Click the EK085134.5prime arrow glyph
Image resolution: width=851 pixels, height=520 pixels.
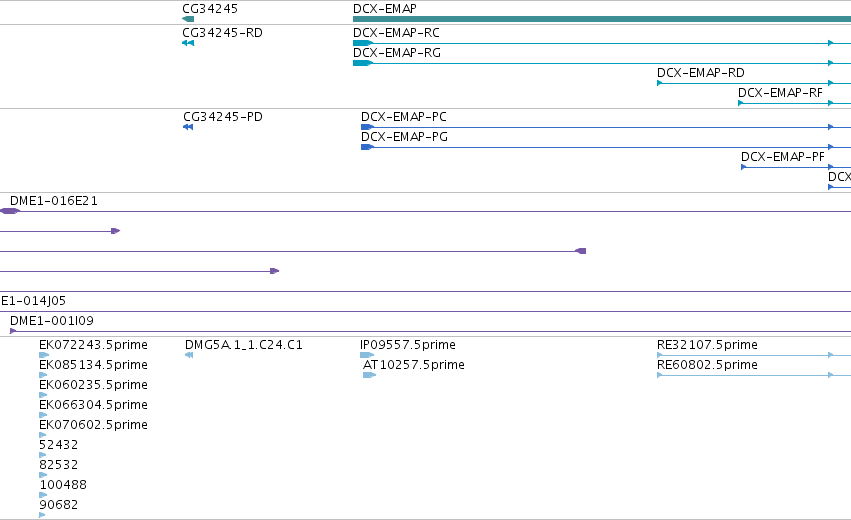43,375
